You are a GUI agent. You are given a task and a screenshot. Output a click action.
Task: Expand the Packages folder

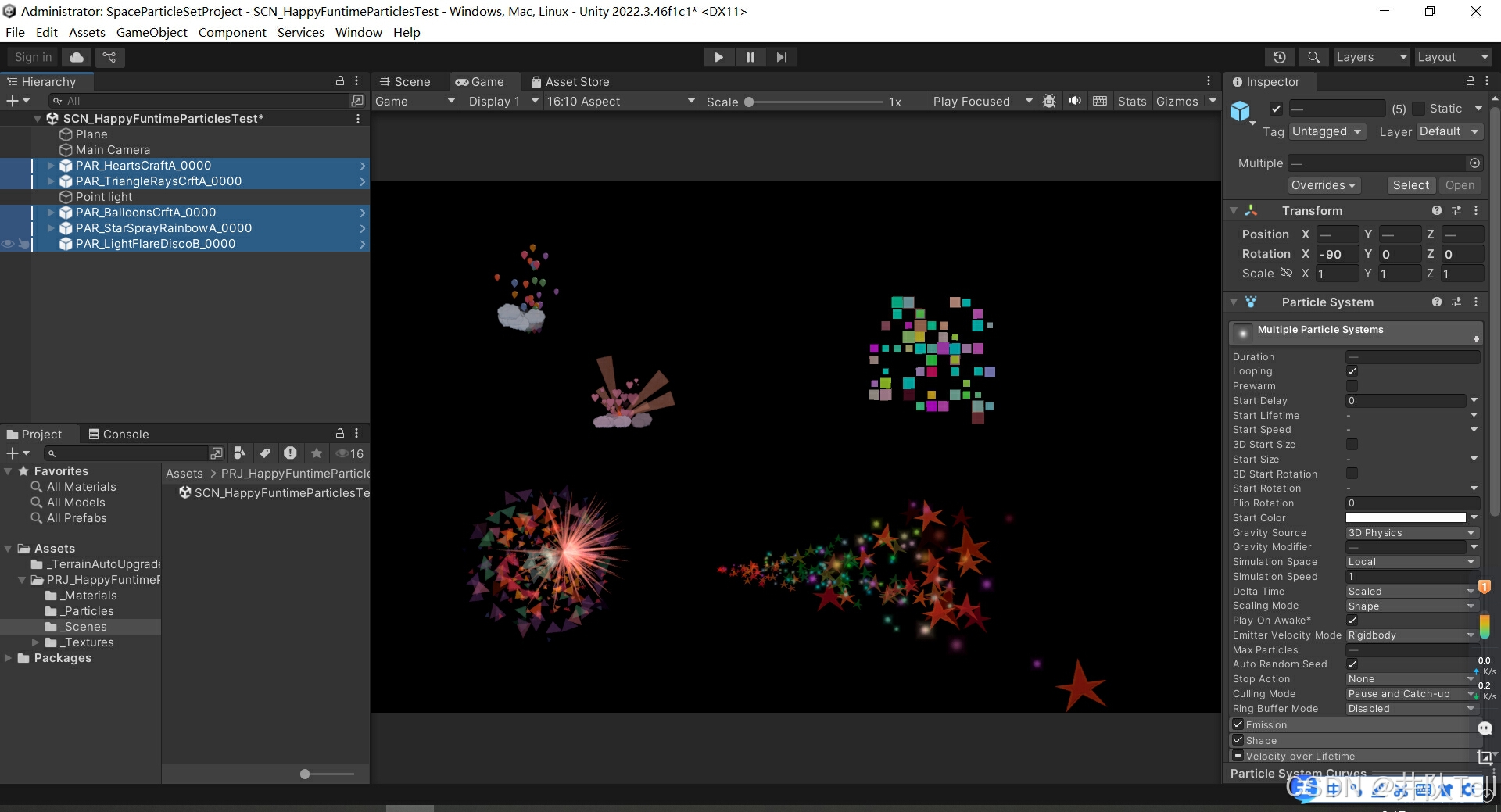pos(8,658)
